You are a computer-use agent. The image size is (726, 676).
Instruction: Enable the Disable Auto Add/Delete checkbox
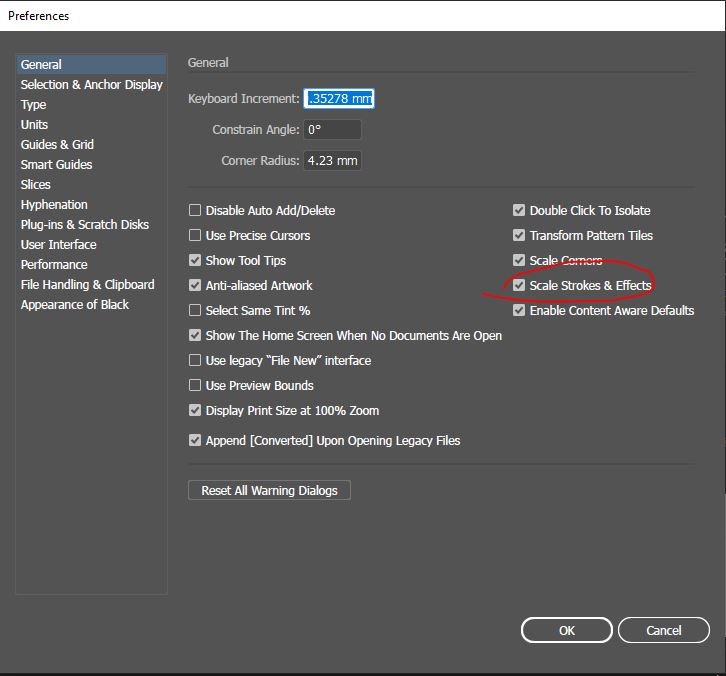(x=195, y=211)
